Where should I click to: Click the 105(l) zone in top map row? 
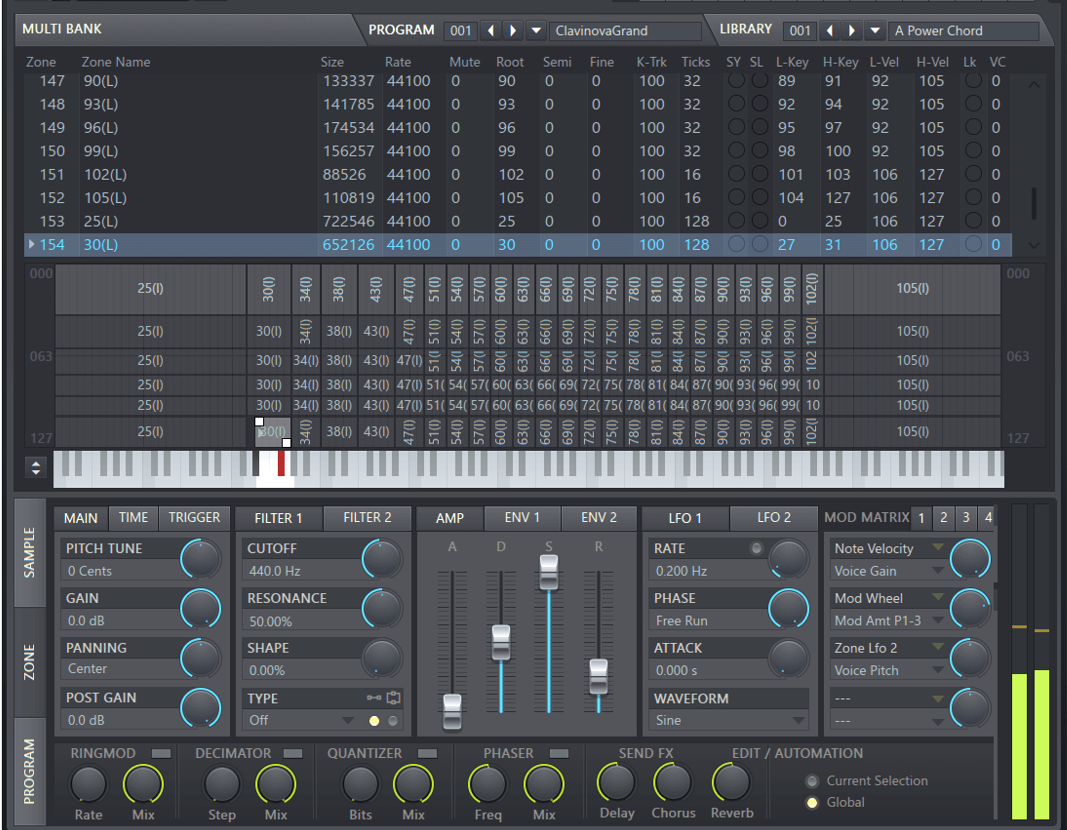[x=912, y=288]
